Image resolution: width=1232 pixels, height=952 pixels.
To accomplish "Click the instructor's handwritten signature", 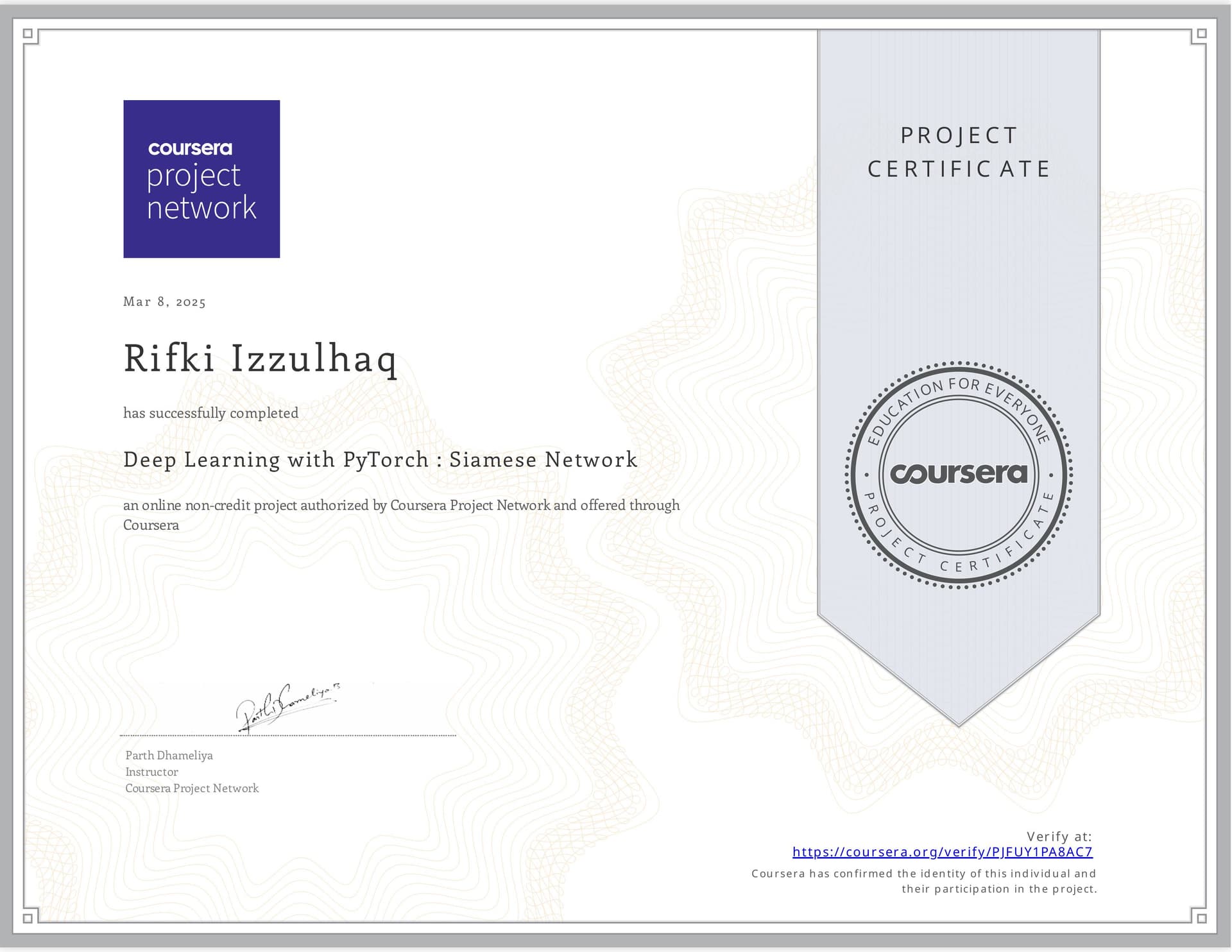I will tap(288, 707).
